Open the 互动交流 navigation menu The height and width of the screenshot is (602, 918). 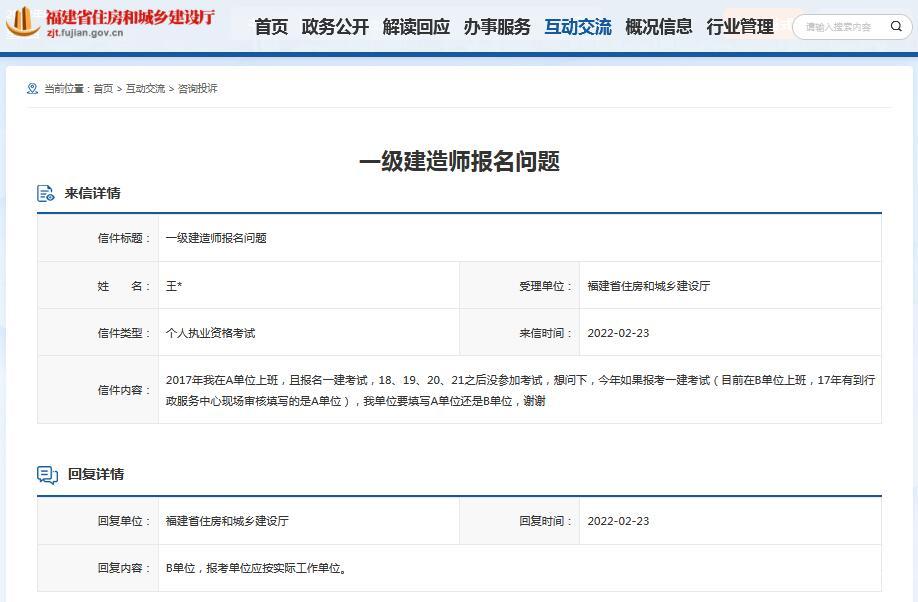click(578, 26)
